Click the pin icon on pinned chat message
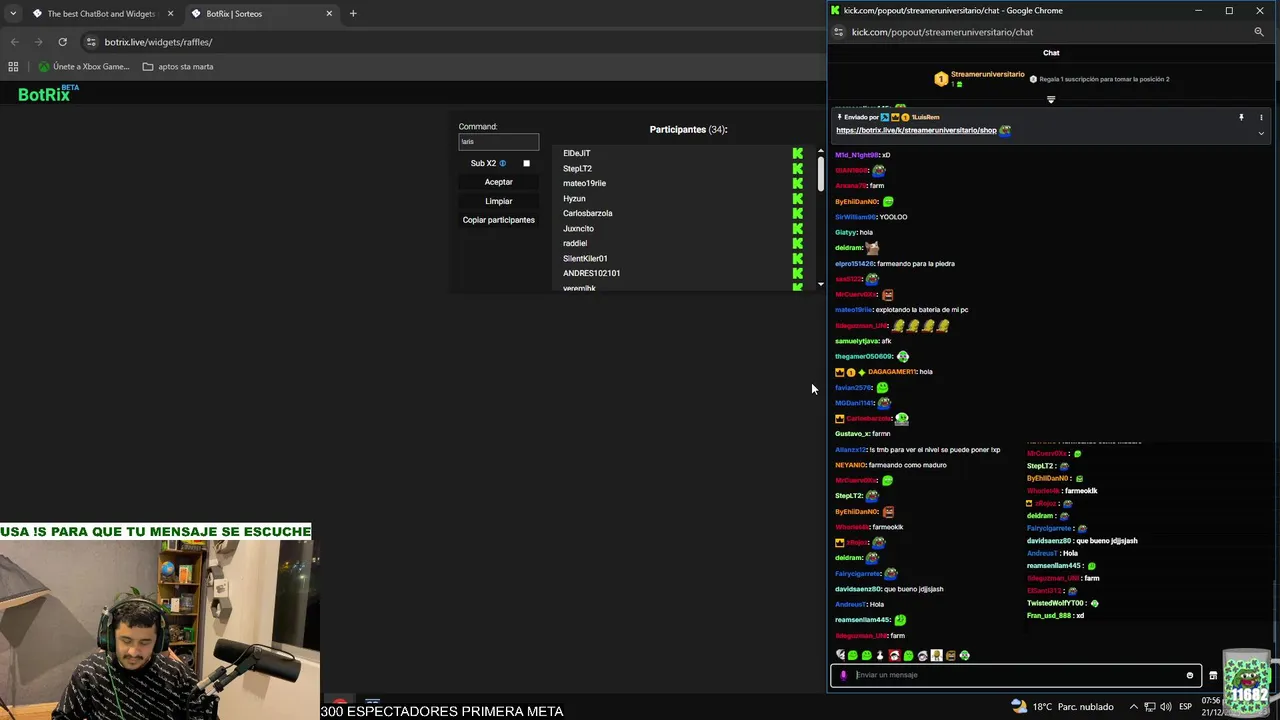1280x720 pixels. 1241,117
